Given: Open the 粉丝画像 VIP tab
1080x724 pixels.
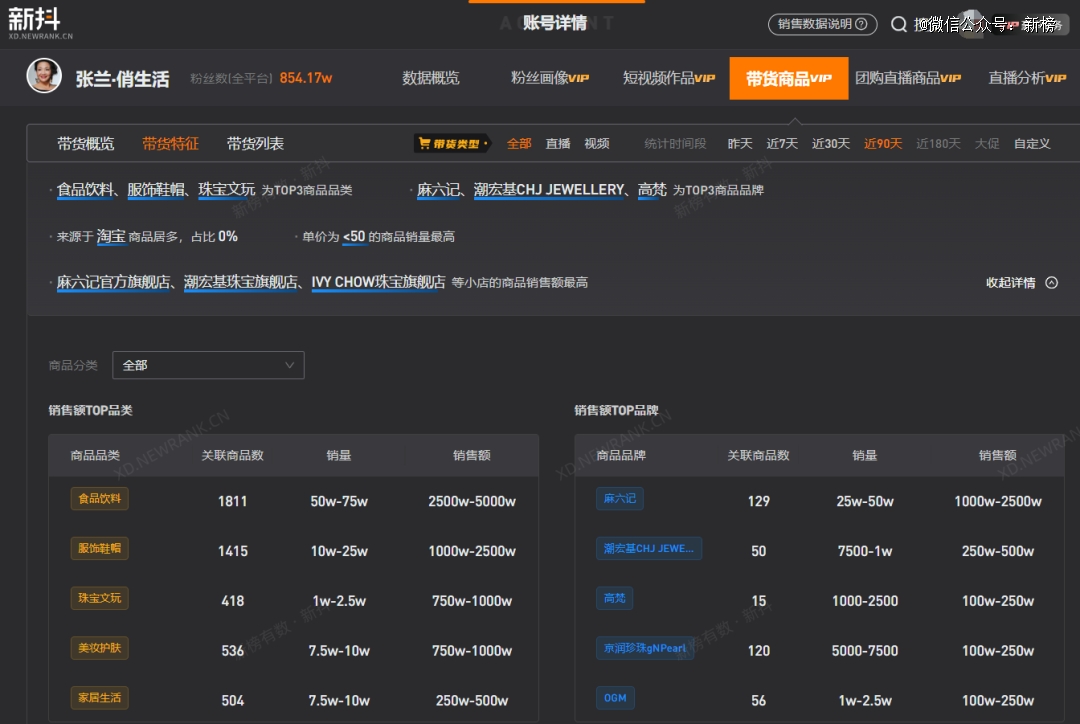Looking at the screenshot, I should pyautogui.click(x=550, y=78).
